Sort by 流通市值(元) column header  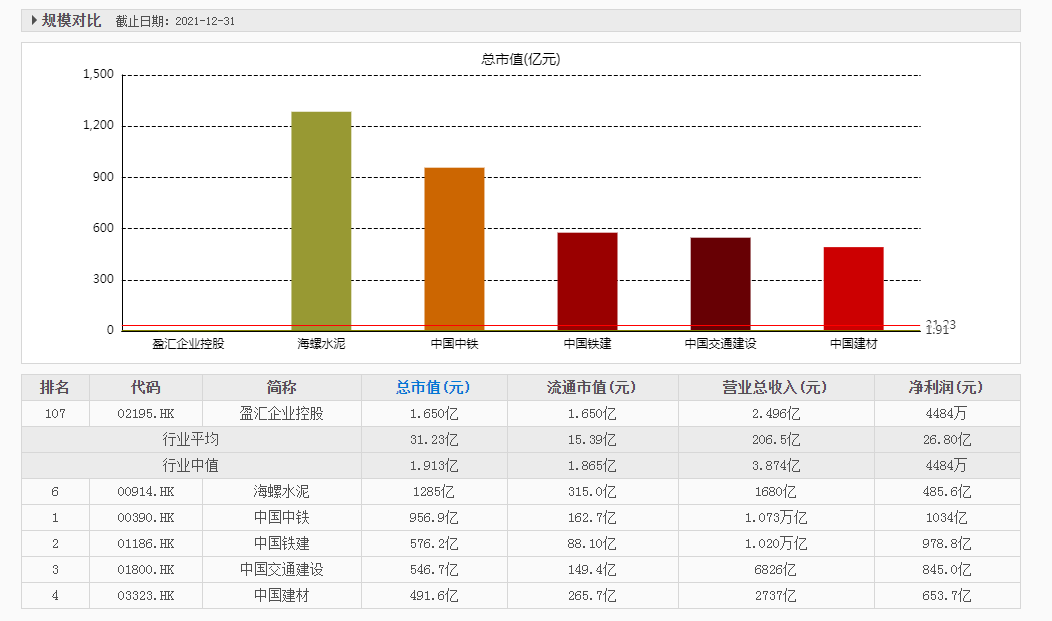(x=592, y=388)
